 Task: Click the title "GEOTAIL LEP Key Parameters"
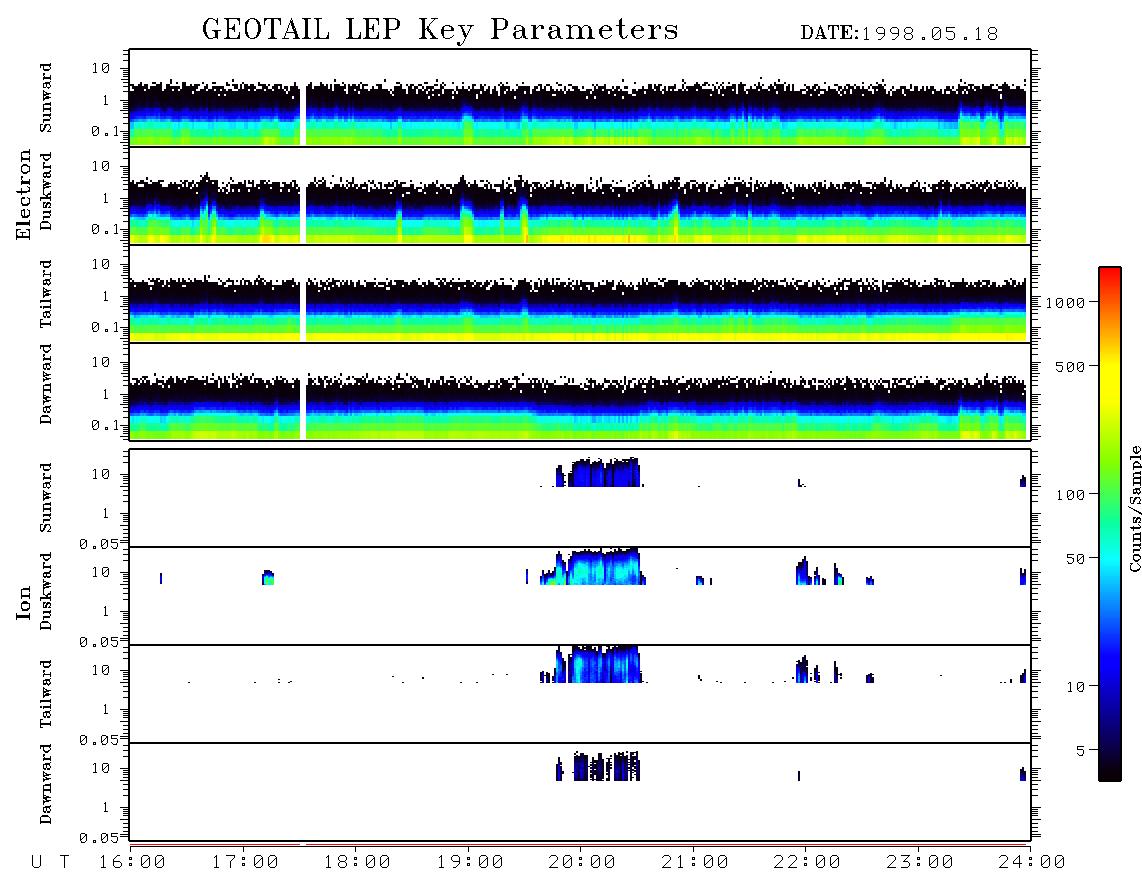coord(440,30)
